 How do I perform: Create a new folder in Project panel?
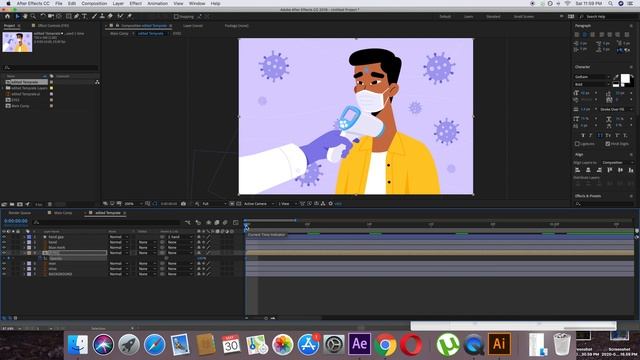(12, 204)
